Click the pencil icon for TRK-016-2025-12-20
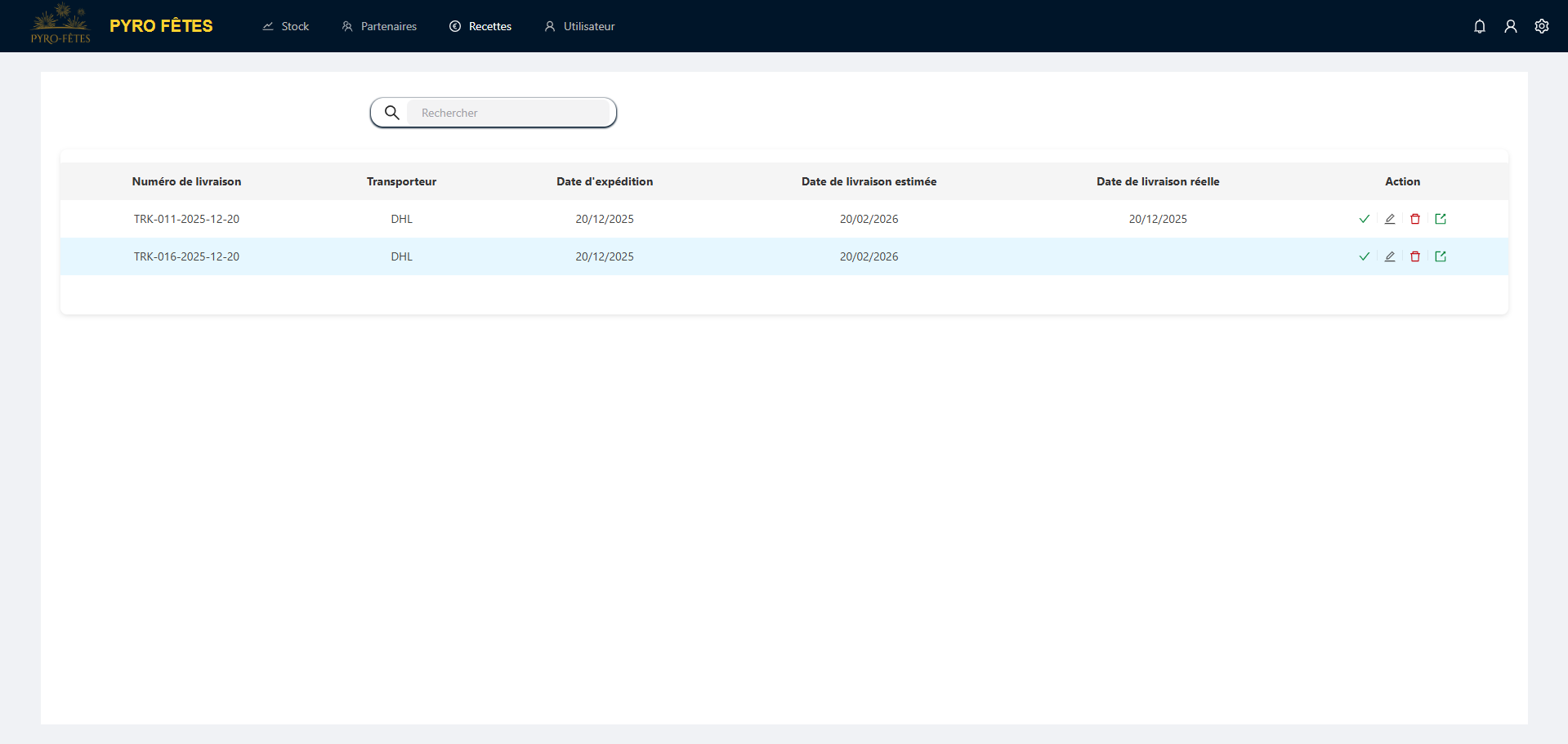The image size is (1568, 744). (1389, 256)
